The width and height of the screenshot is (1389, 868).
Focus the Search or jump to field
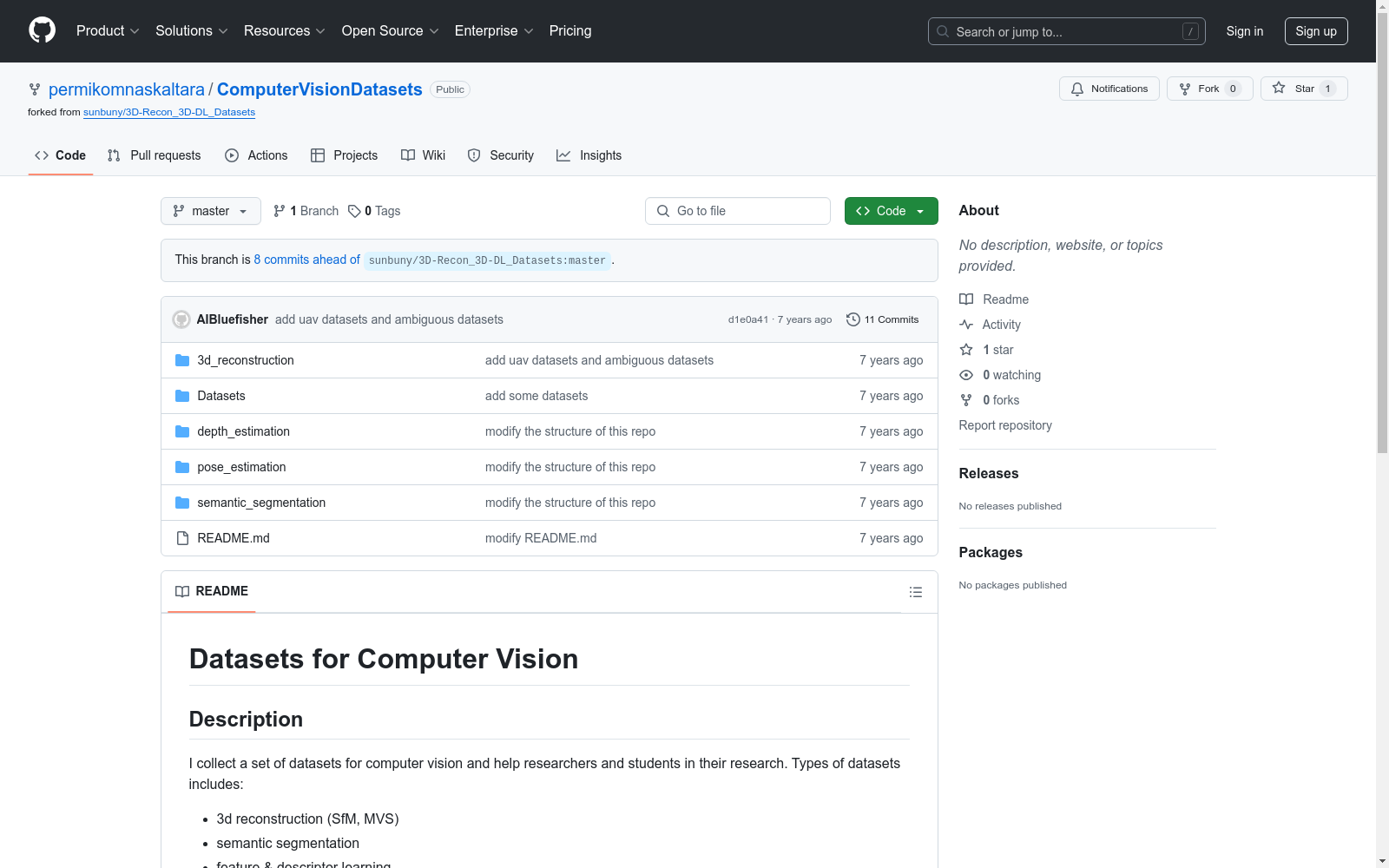(x=1066, y=31)
